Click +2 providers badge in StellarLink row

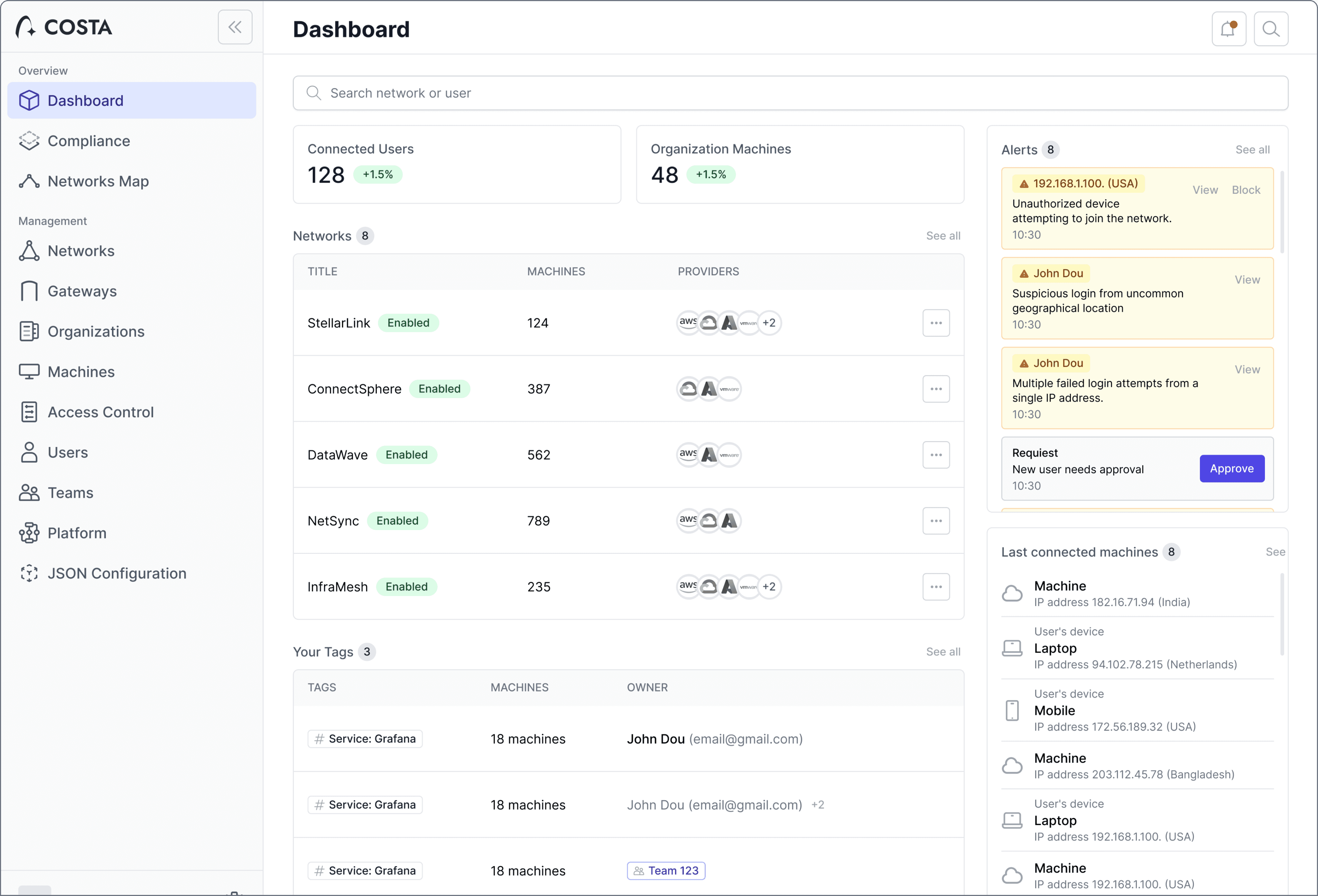point(769,323)
